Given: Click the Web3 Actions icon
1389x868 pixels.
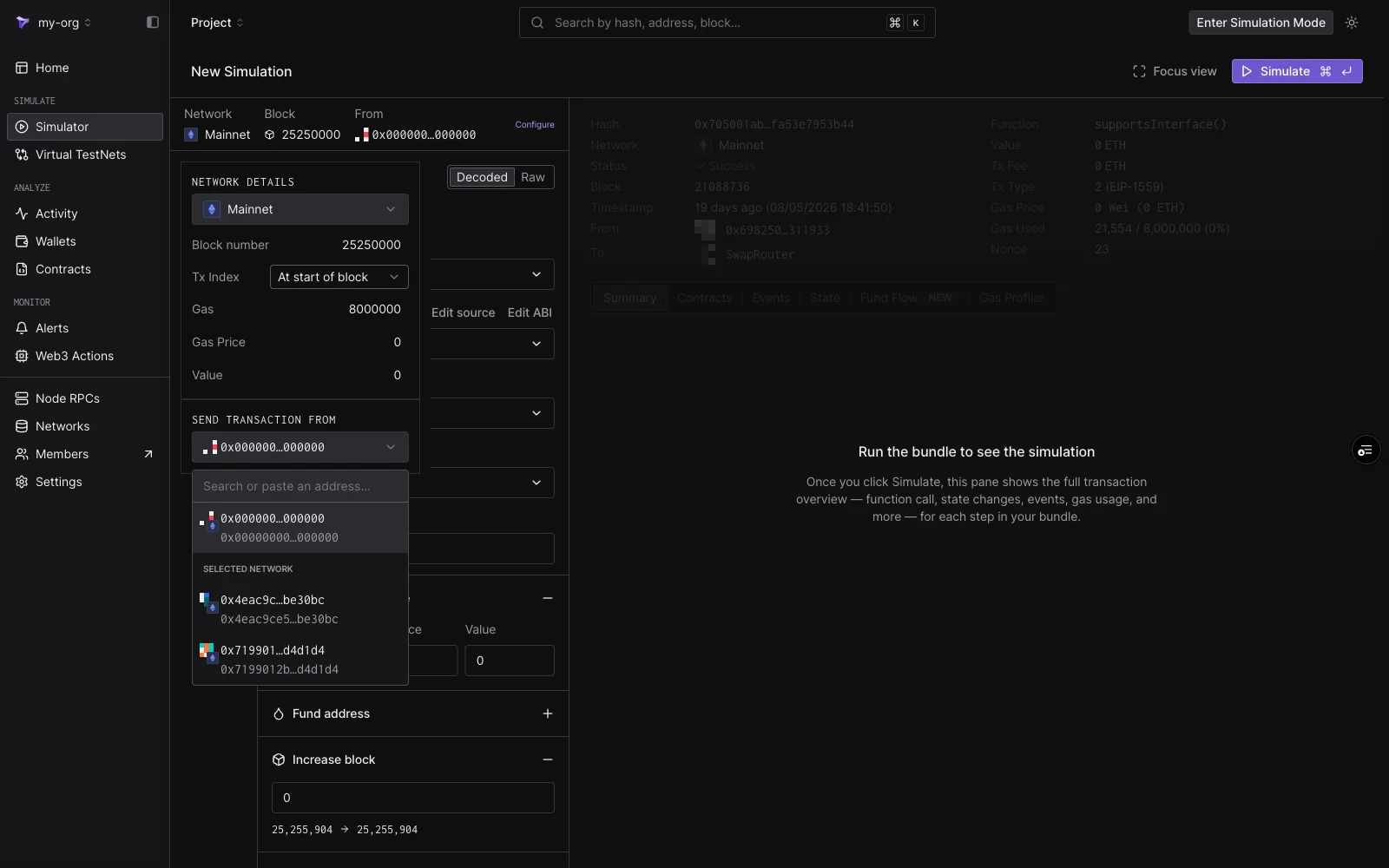Looking at the screenshot, I should (x=22, y=356).
